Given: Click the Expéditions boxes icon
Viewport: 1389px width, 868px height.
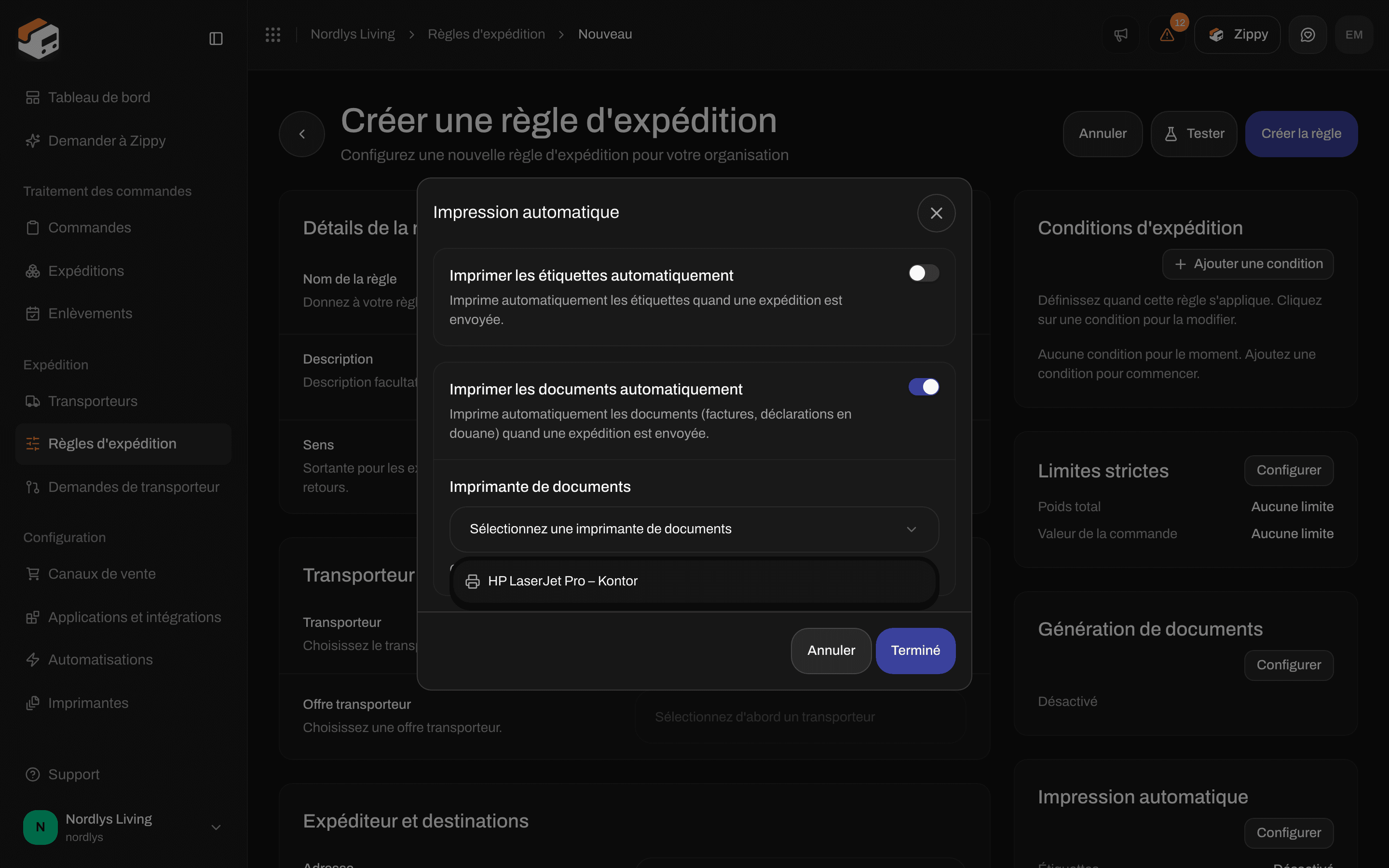Looking at the screenshot, I should pyautogui.click(x=33, y=271).
